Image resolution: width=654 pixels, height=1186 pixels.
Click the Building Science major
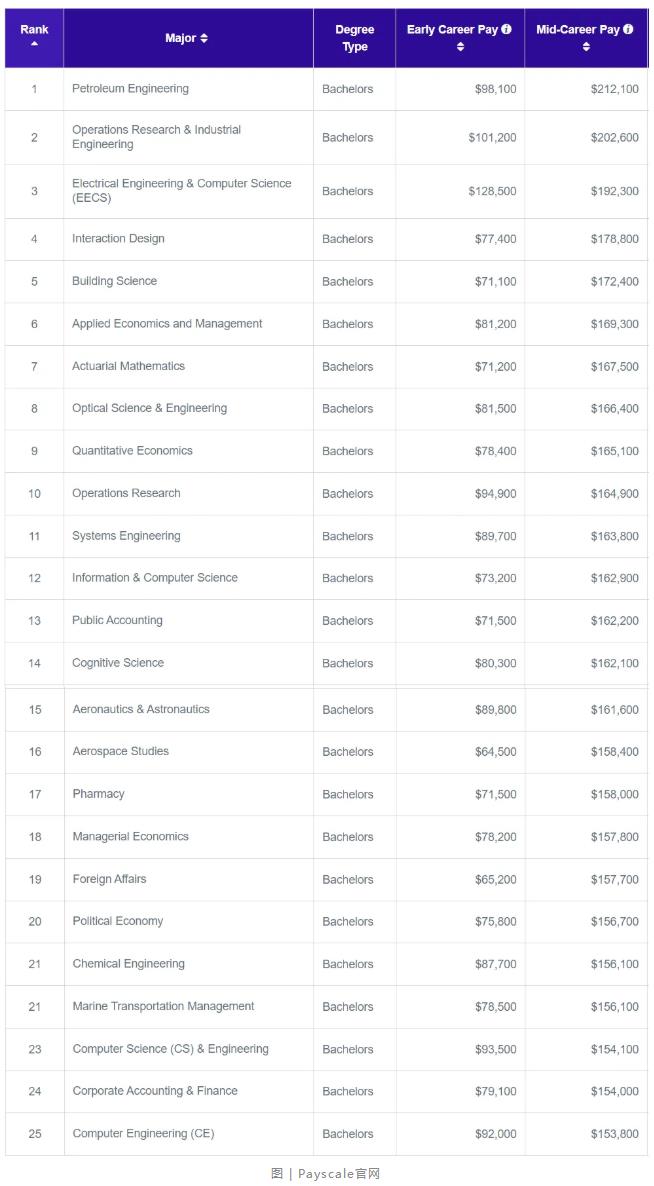[114, 281]
